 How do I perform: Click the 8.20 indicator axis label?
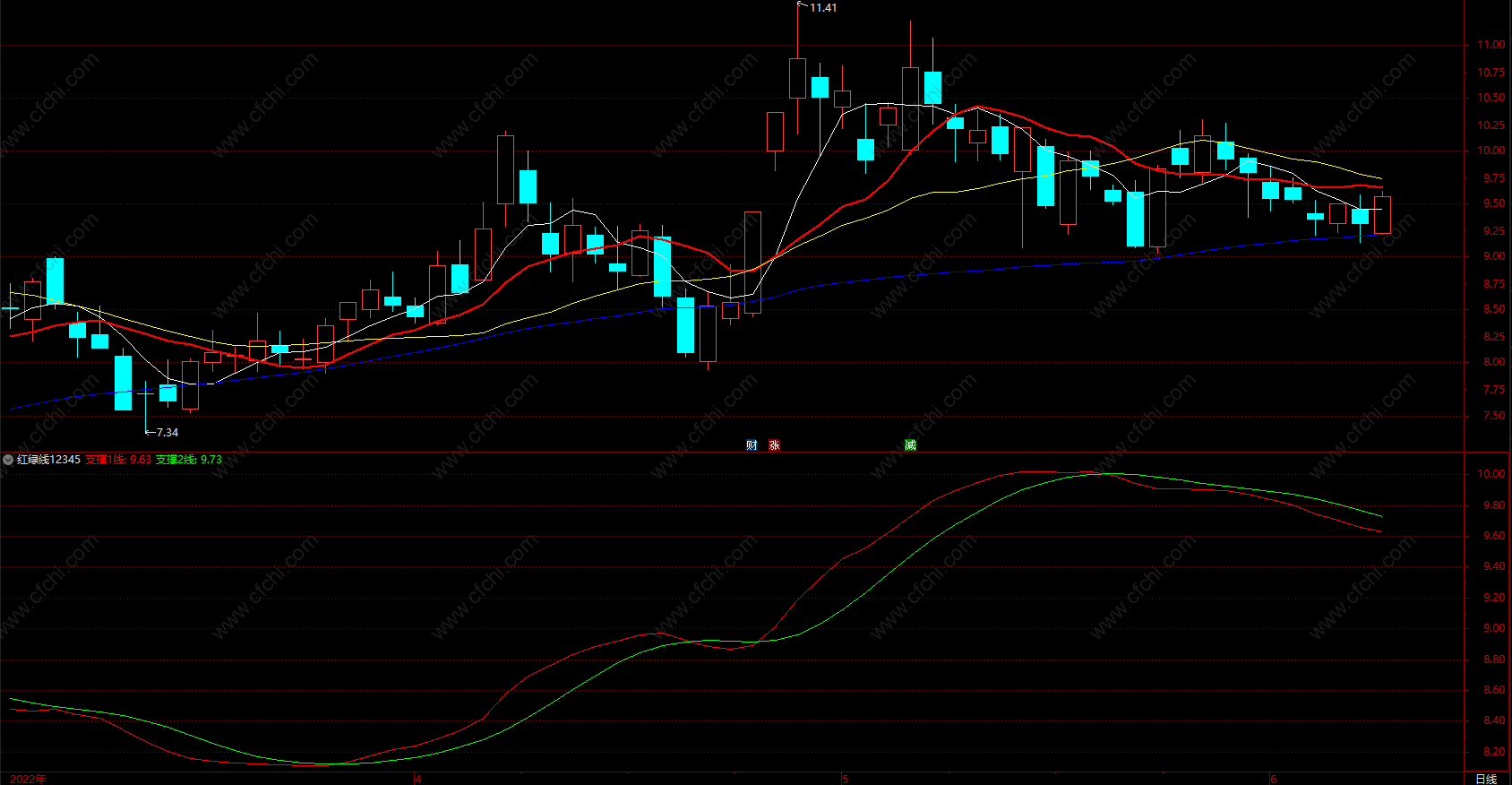[x=1494, y=752]
